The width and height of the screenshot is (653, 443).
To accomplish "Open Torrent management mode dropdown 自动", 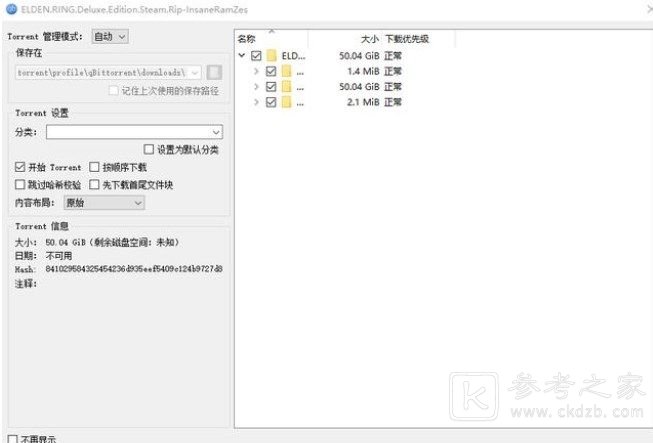I will point(110,37).
